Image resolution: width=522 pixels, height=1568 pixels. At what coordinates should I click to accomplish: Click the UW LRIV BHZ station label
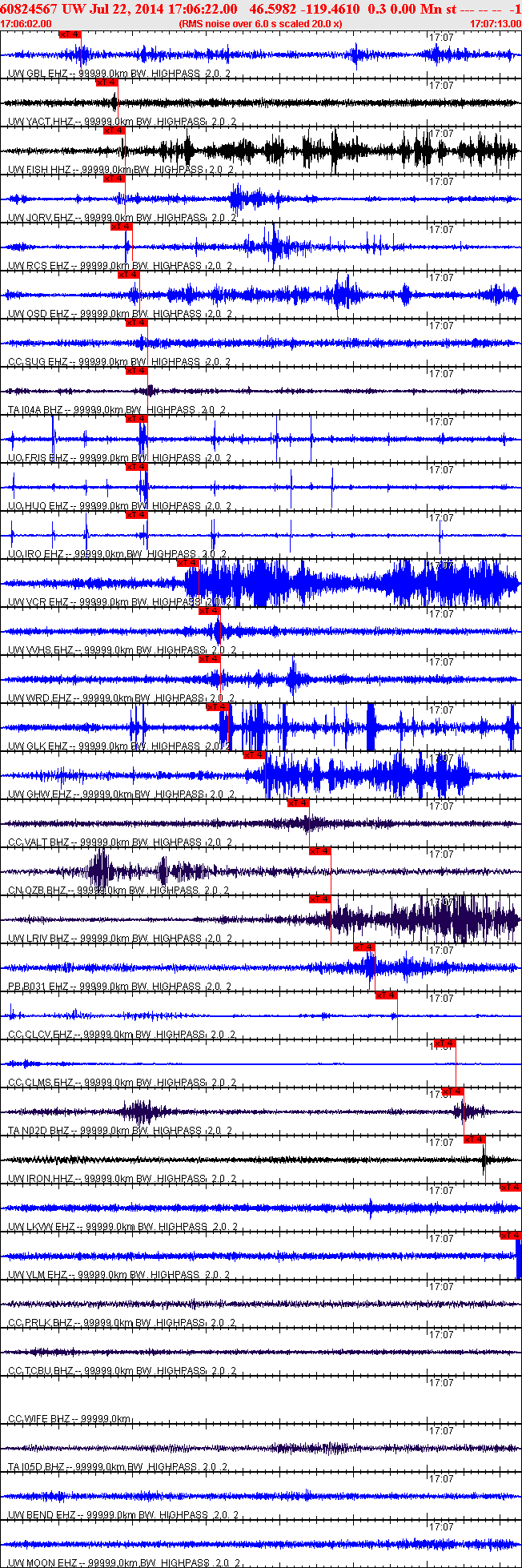(x=38, y=939)
